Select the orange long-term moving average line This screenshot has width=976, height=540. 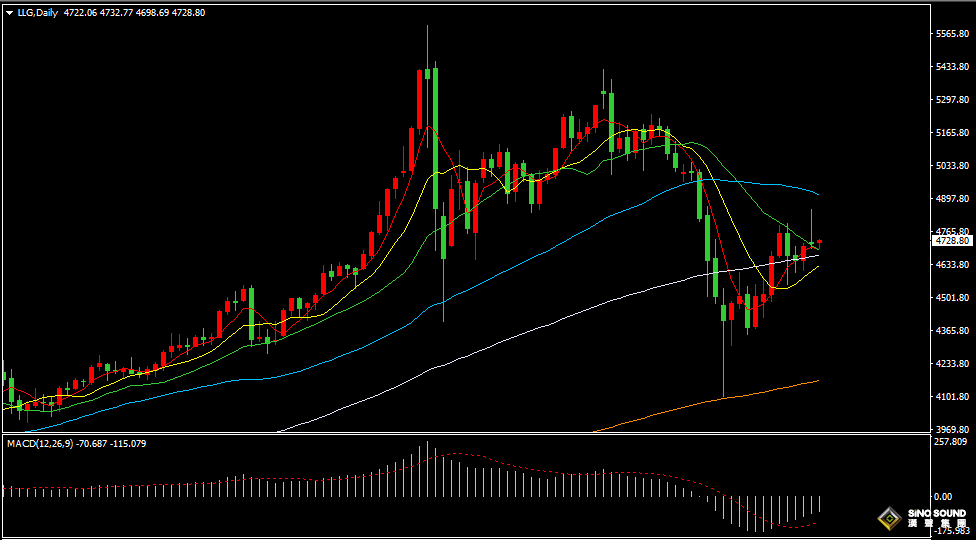tap(700, 405)
